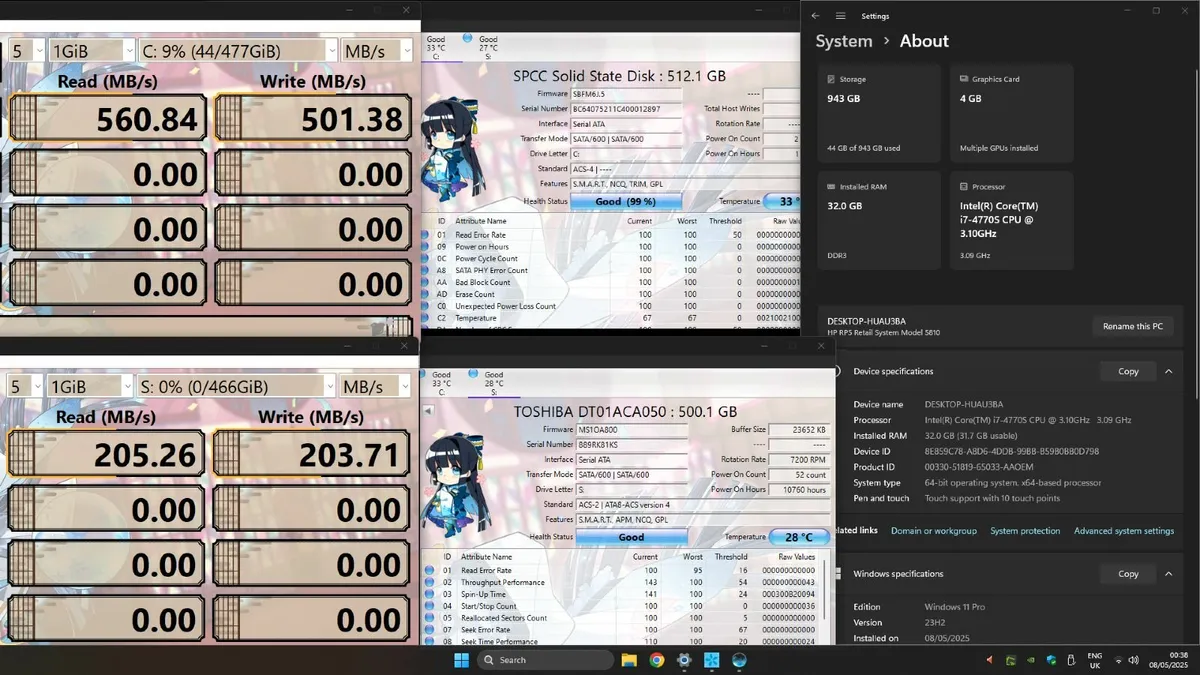The height and width of the screenshot is (675, 1200).
Task: Select the C: disk tab in the SPCC window
Action: (436, 47)
